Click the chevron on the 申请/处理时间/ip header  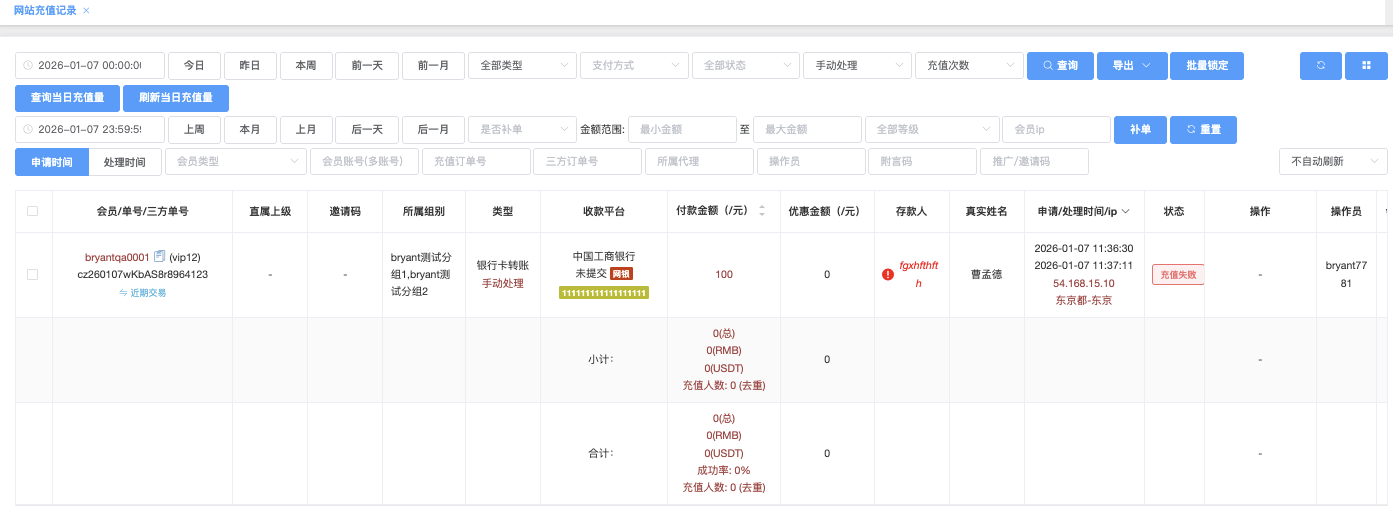click(1126, 211)
